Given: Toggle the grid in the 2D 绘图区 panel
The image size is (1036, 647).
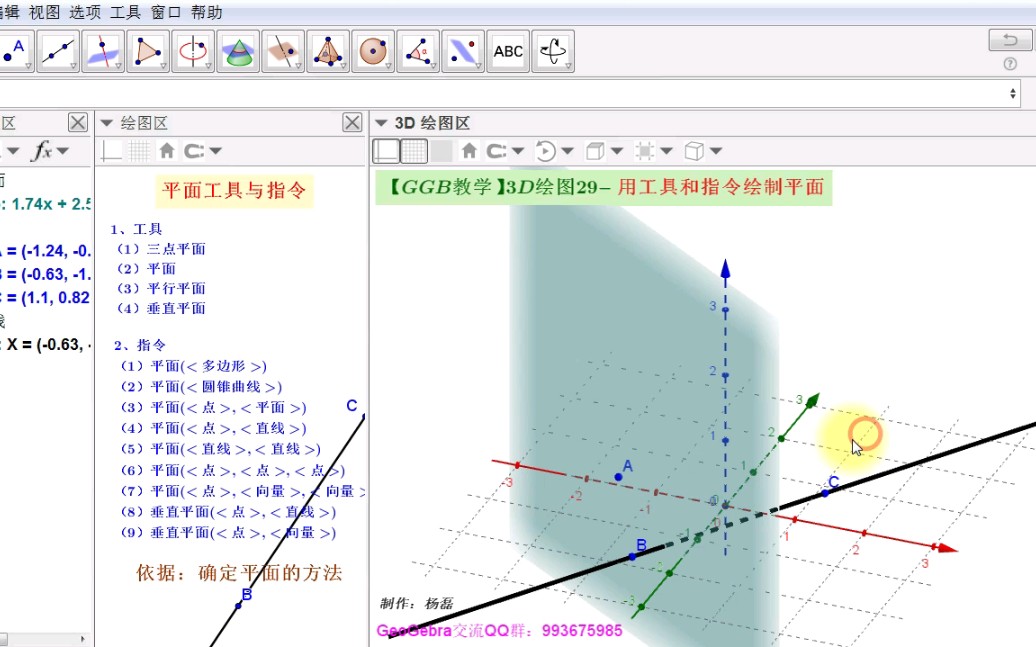Looking at the screenshot, I should (138, 150).
